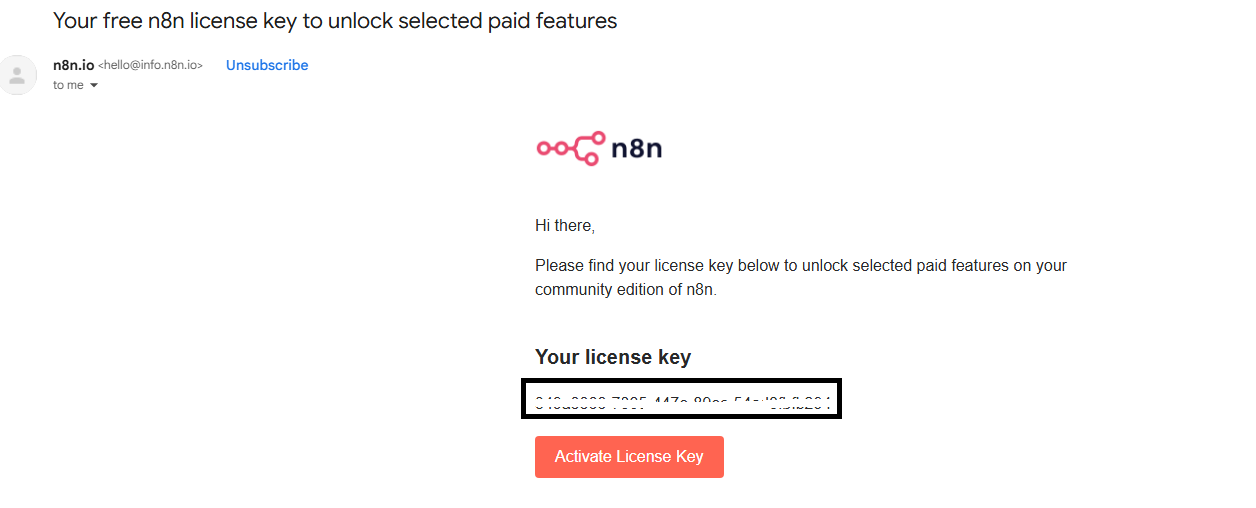Click the 'Your license key' heading
Viewport: 1256px width, 508px height.
pos(613,357)
